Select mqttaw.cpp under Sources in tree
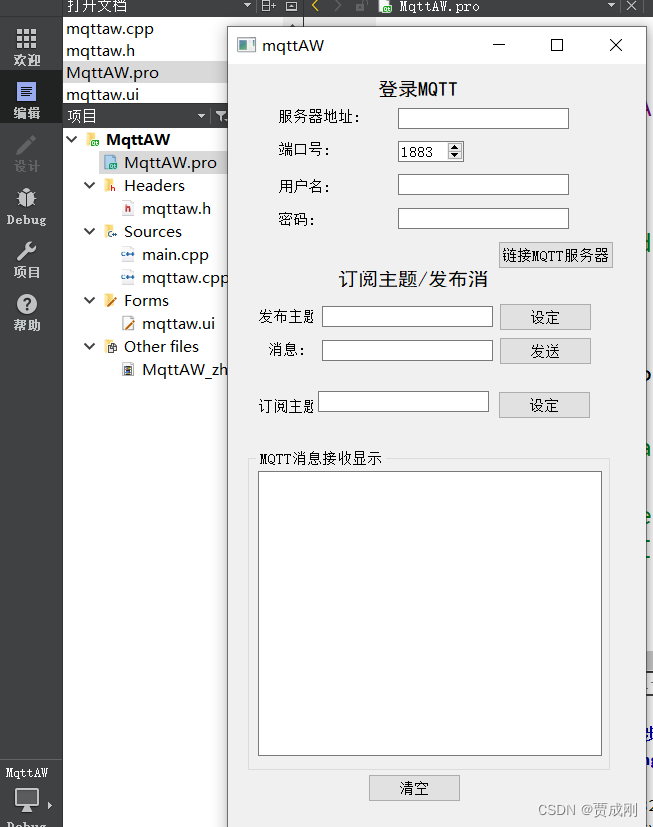This screenshot has width=653, height=827. 185,277
